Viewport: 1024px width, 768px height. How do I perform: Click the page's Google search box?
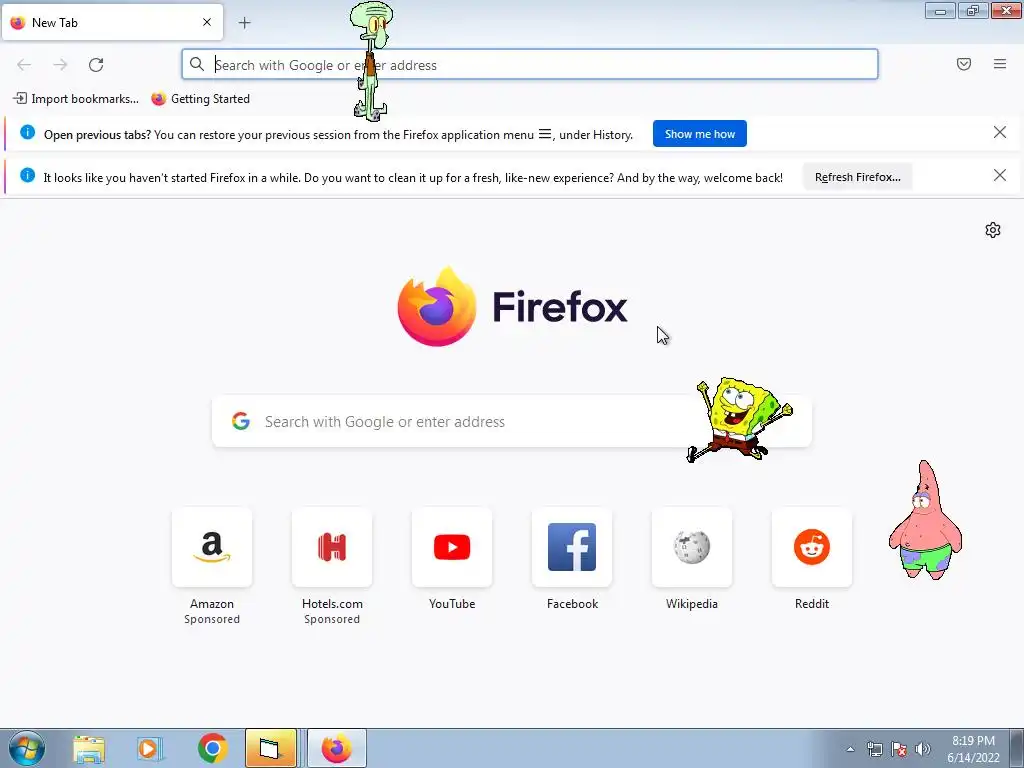coord(512,421)
